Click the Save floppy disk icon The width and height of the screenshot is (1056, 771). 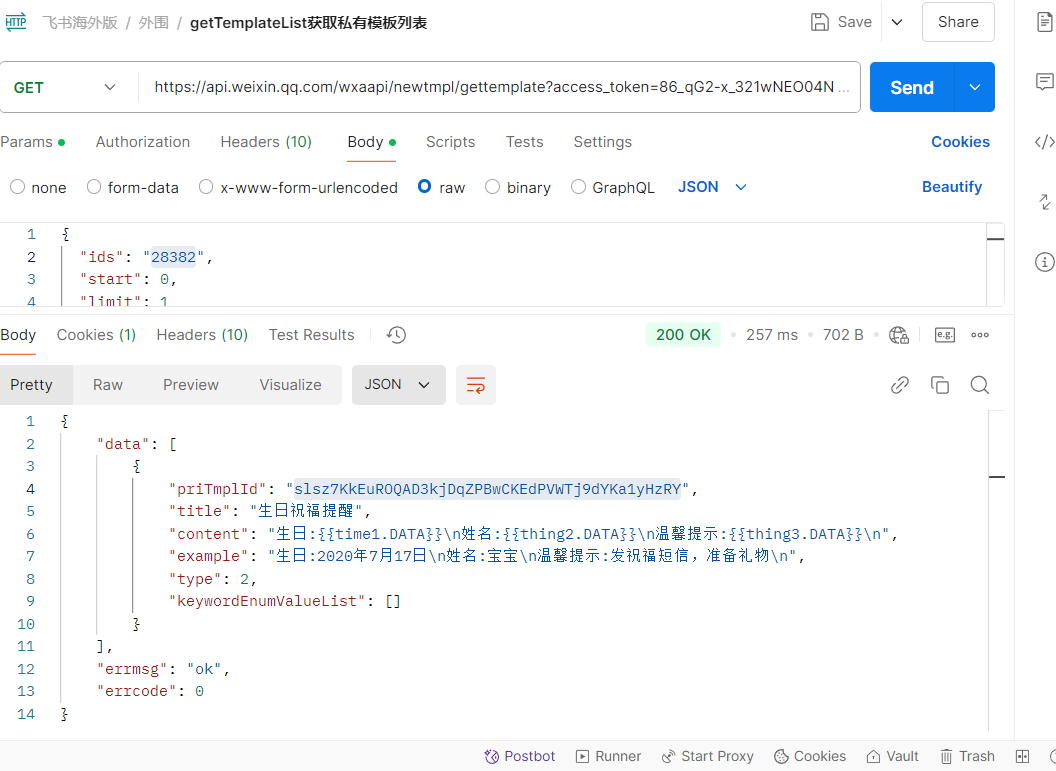820,22
